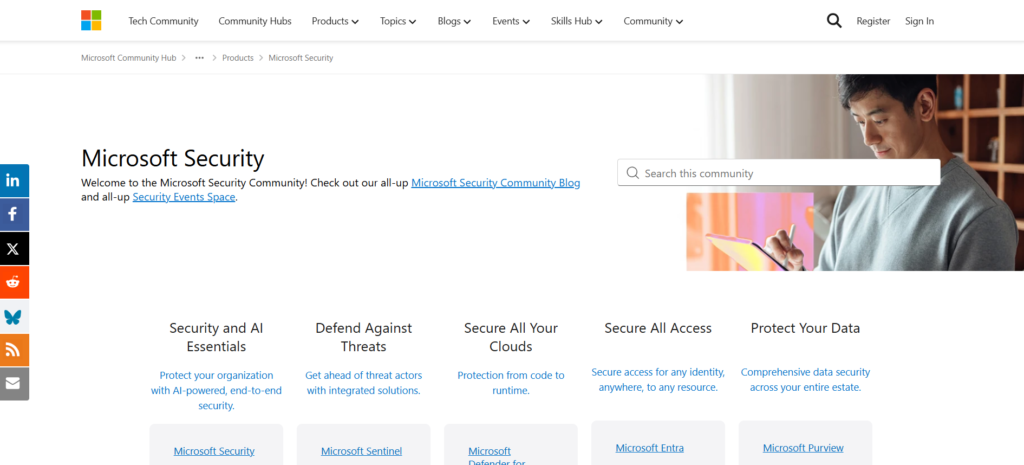
Task: Click the Microsoft Security page title
Action: [x=172, y=159]
